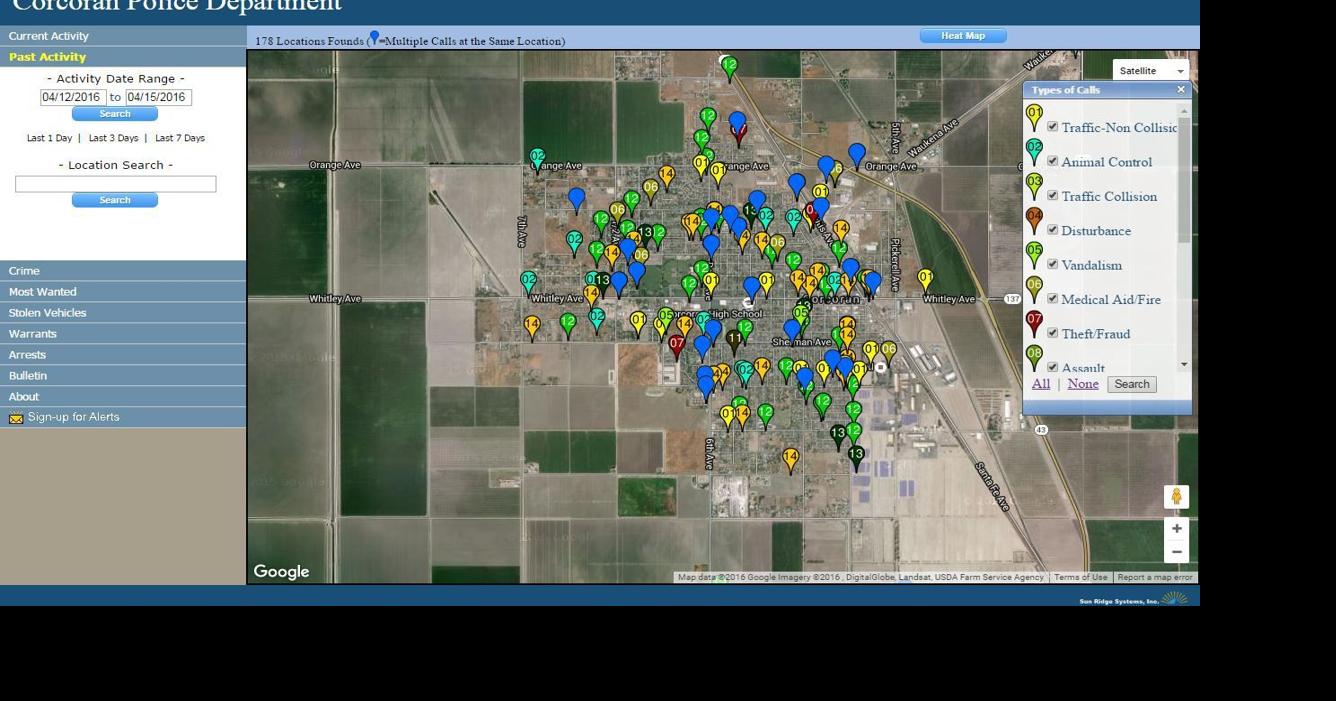Click the Disturbance 04 legend pin icon

click(x=1034, y=219)
